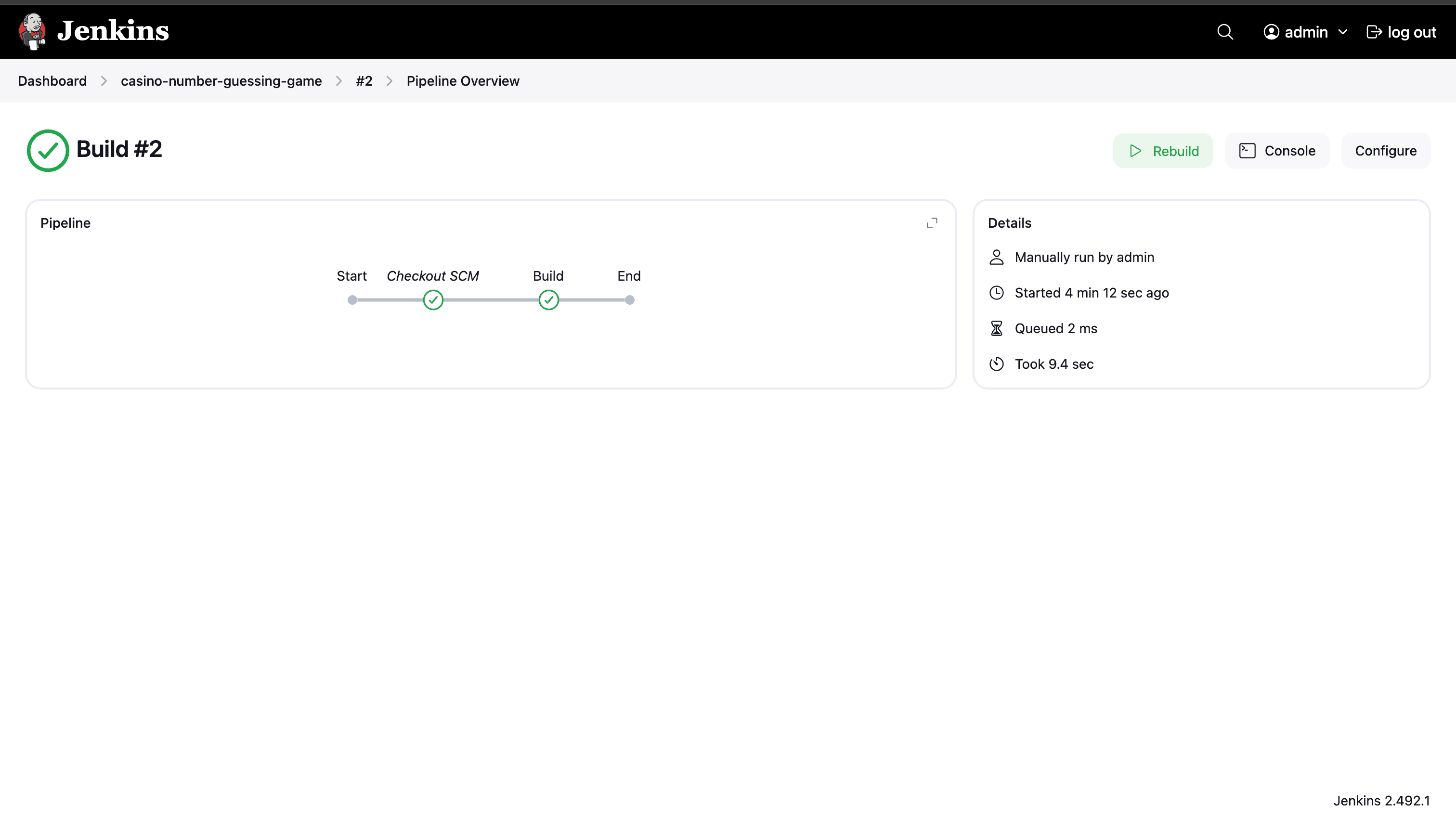Navigate to Dashboard via breadcrumb
The height and width of the screenshot is (830, 1456).
click(52, 81)
